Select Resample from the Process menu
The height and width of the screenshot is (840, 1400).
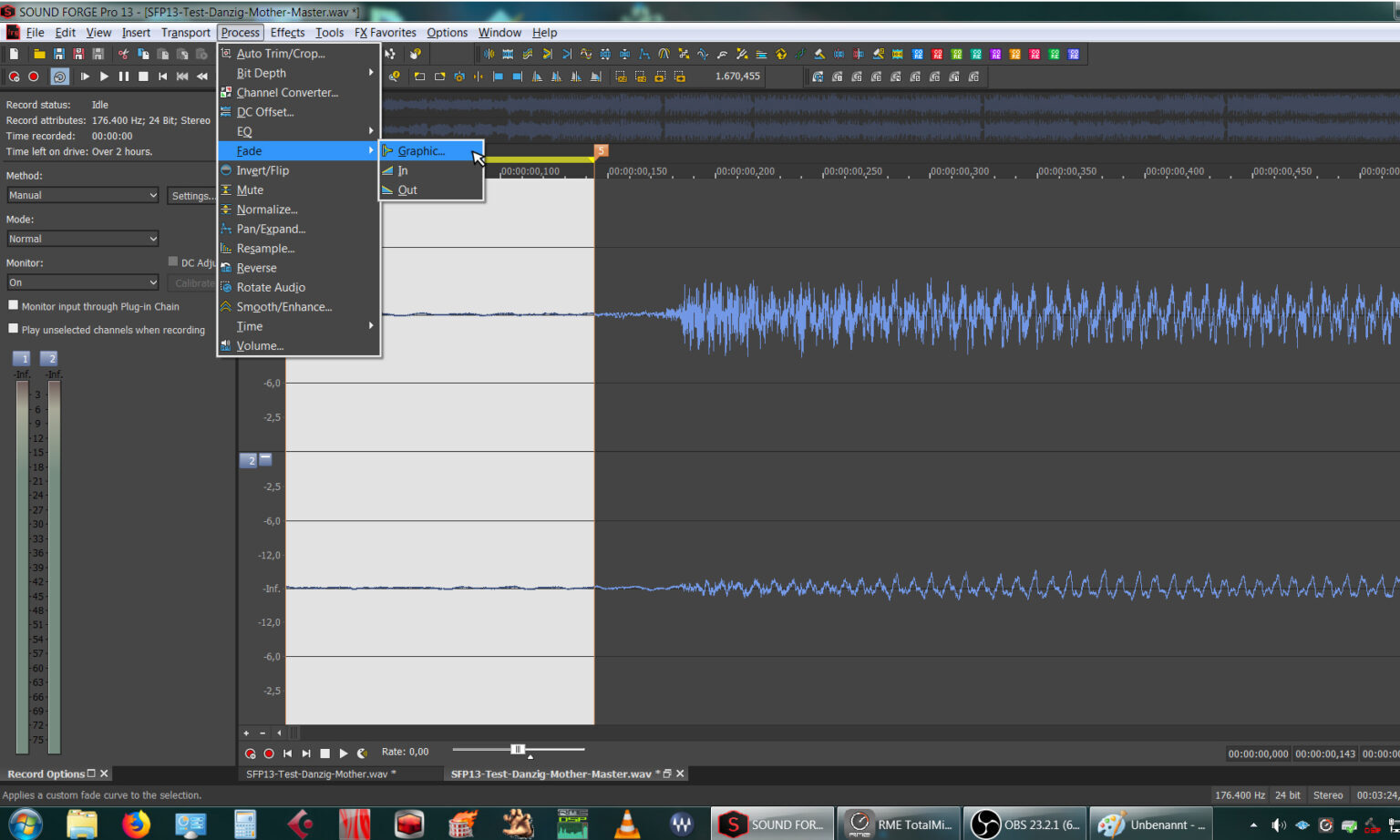298,249
